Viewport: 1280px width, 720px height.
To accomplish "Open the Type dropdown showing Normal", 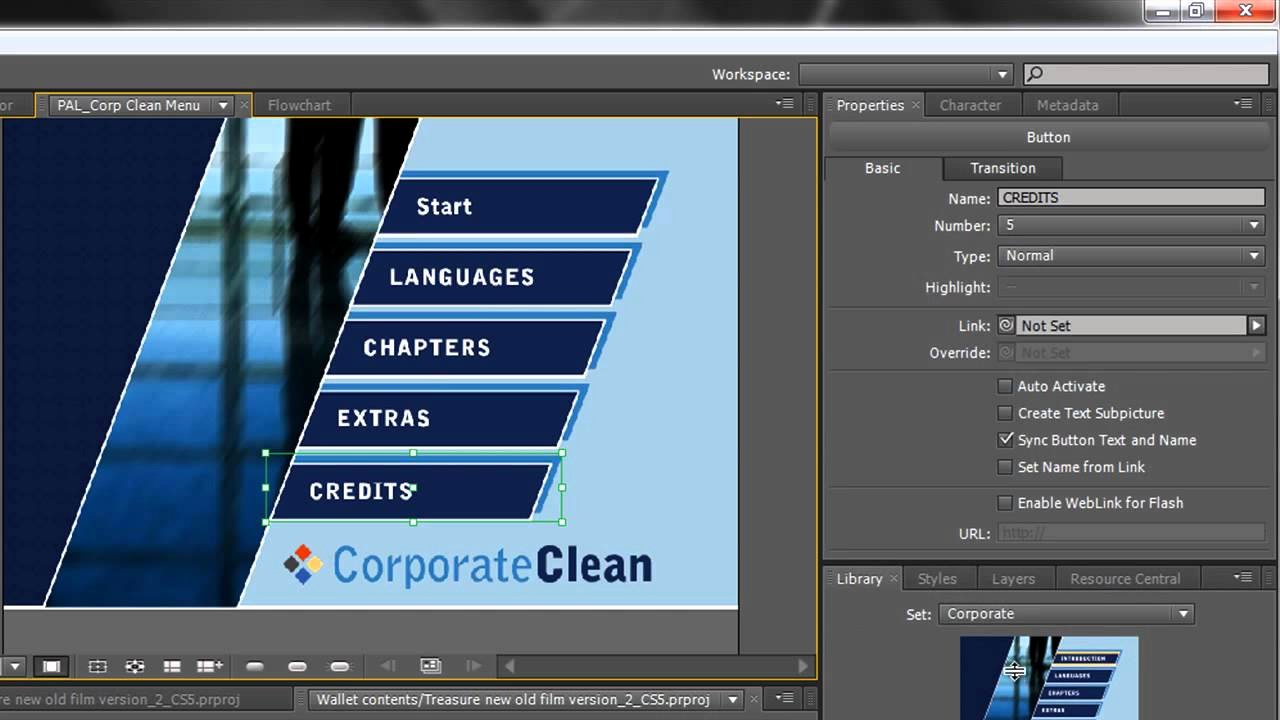I will (x=1254, y=255).
